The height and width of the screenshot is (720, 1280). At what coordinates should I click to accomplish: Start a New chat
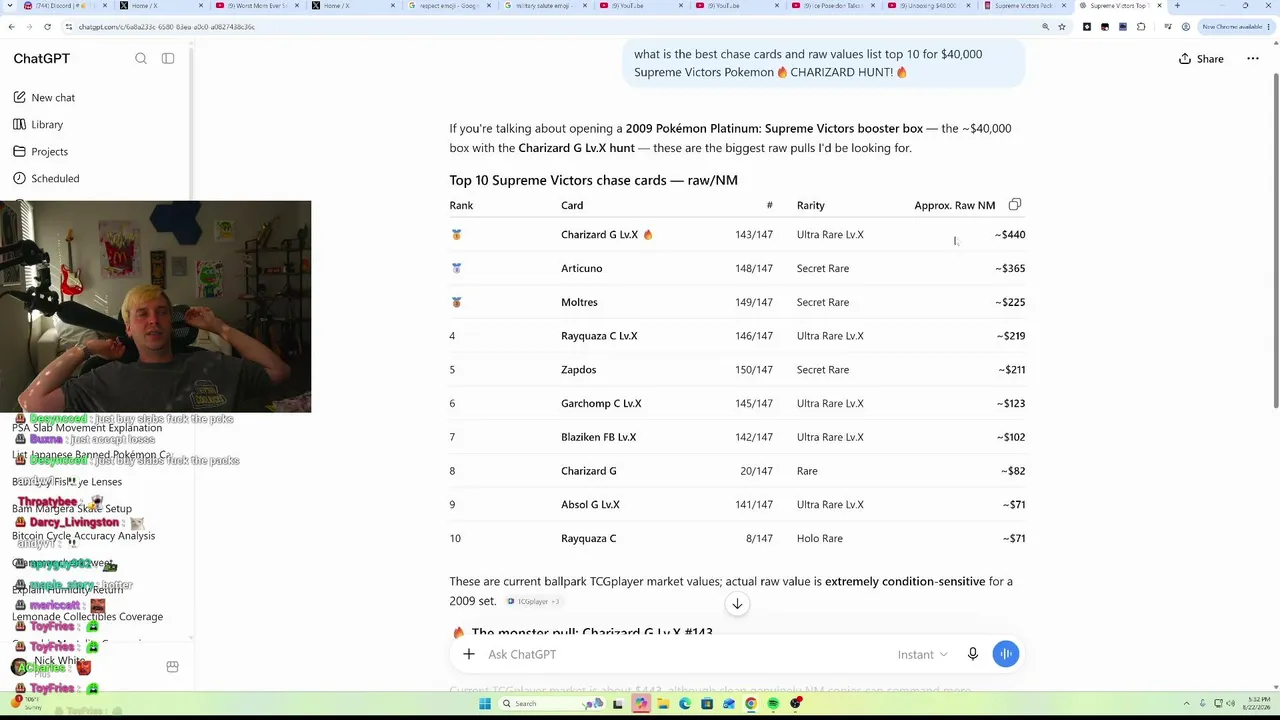[45, 98]
